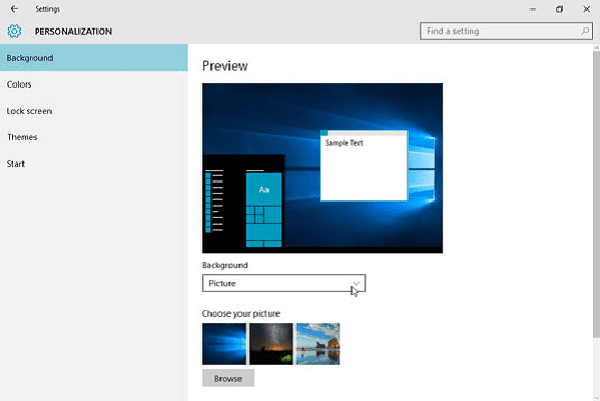
Task: Restore down the Settings window
Action: click(x=559, y=9)
